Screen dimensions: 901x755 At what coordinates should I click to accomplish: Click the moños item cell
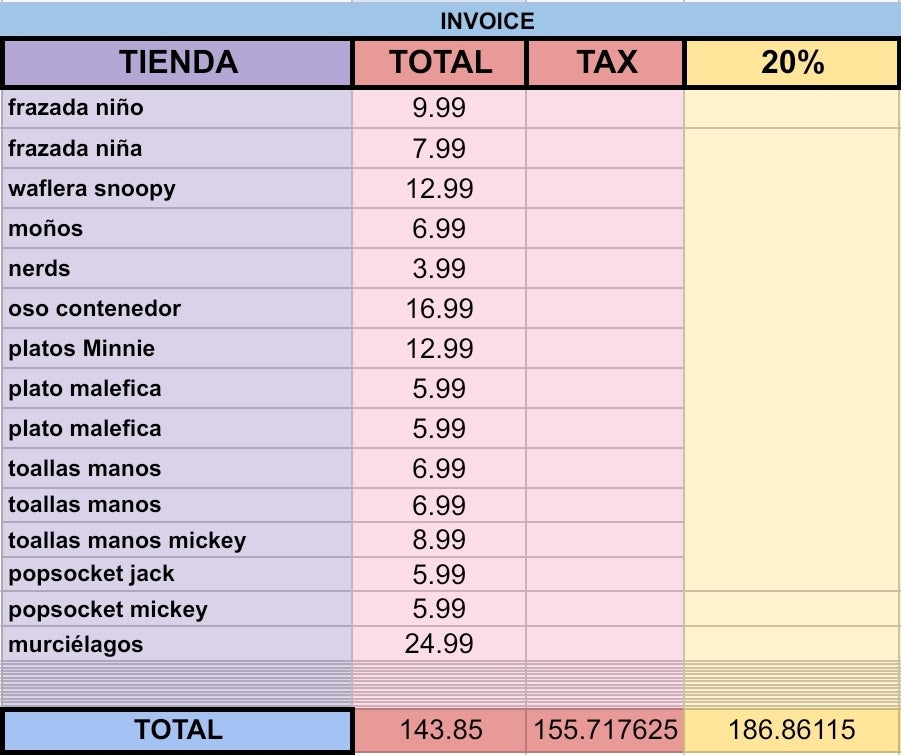point(178,229)
